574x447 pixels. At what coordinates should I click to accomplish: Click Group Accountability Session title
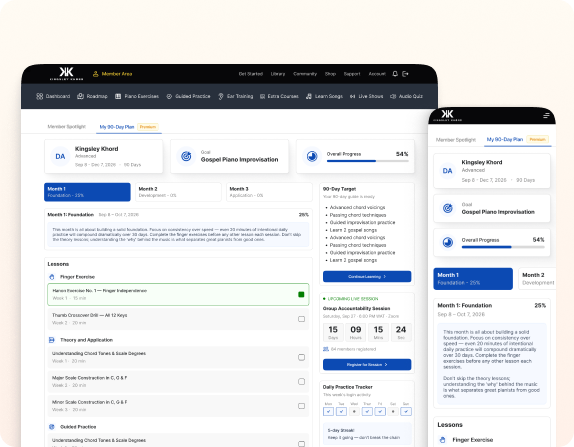(x=356, y=309)
